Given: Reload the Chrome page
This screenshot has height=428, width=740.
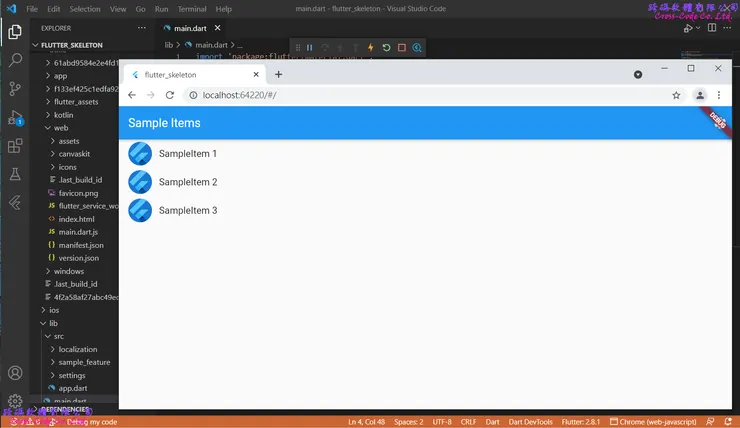Looking at the screenshot, I should tap(170, 95).
